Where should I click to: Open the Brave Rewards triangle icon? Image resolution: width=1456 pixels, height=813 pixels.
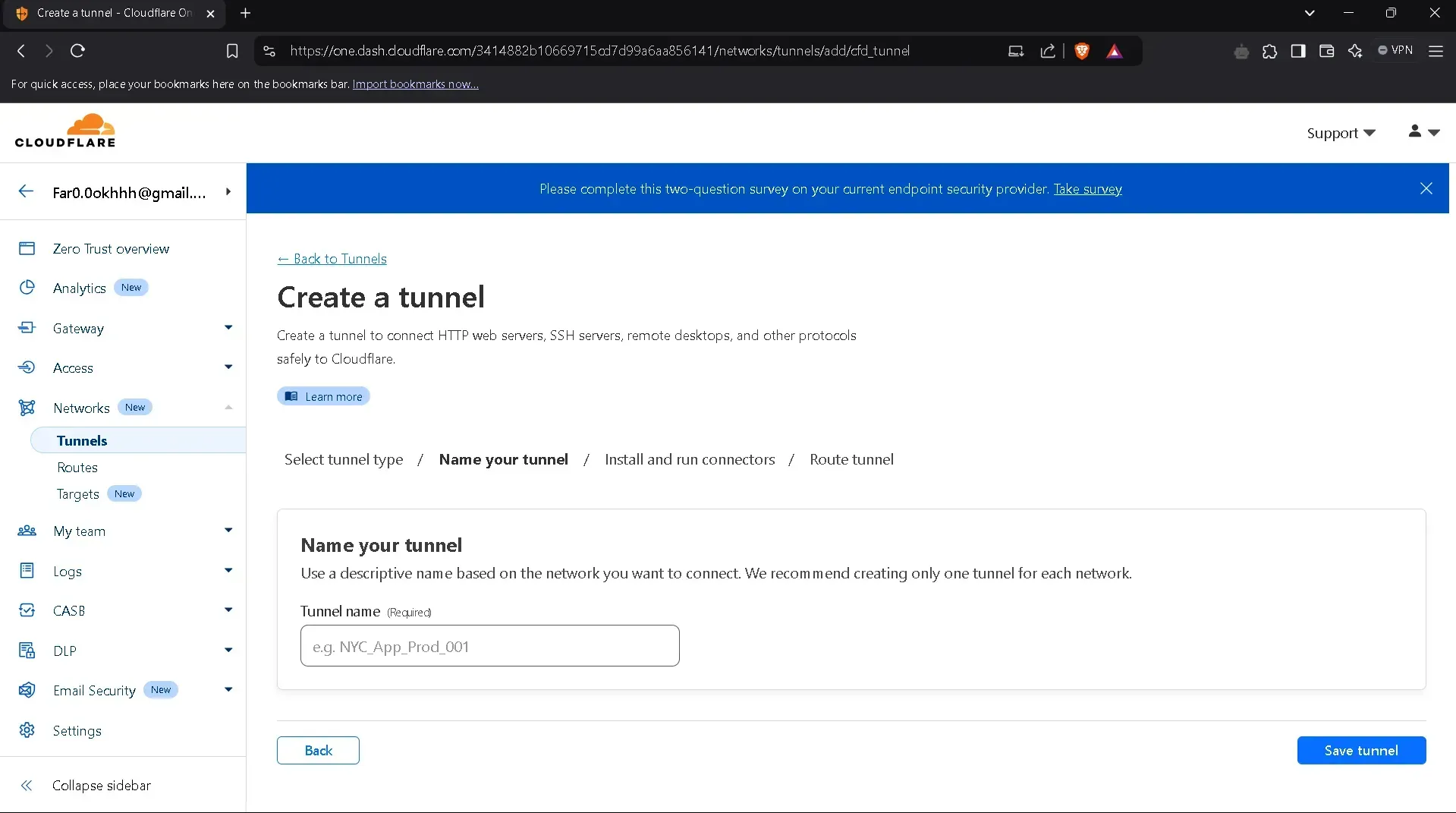coord(1115,51)
